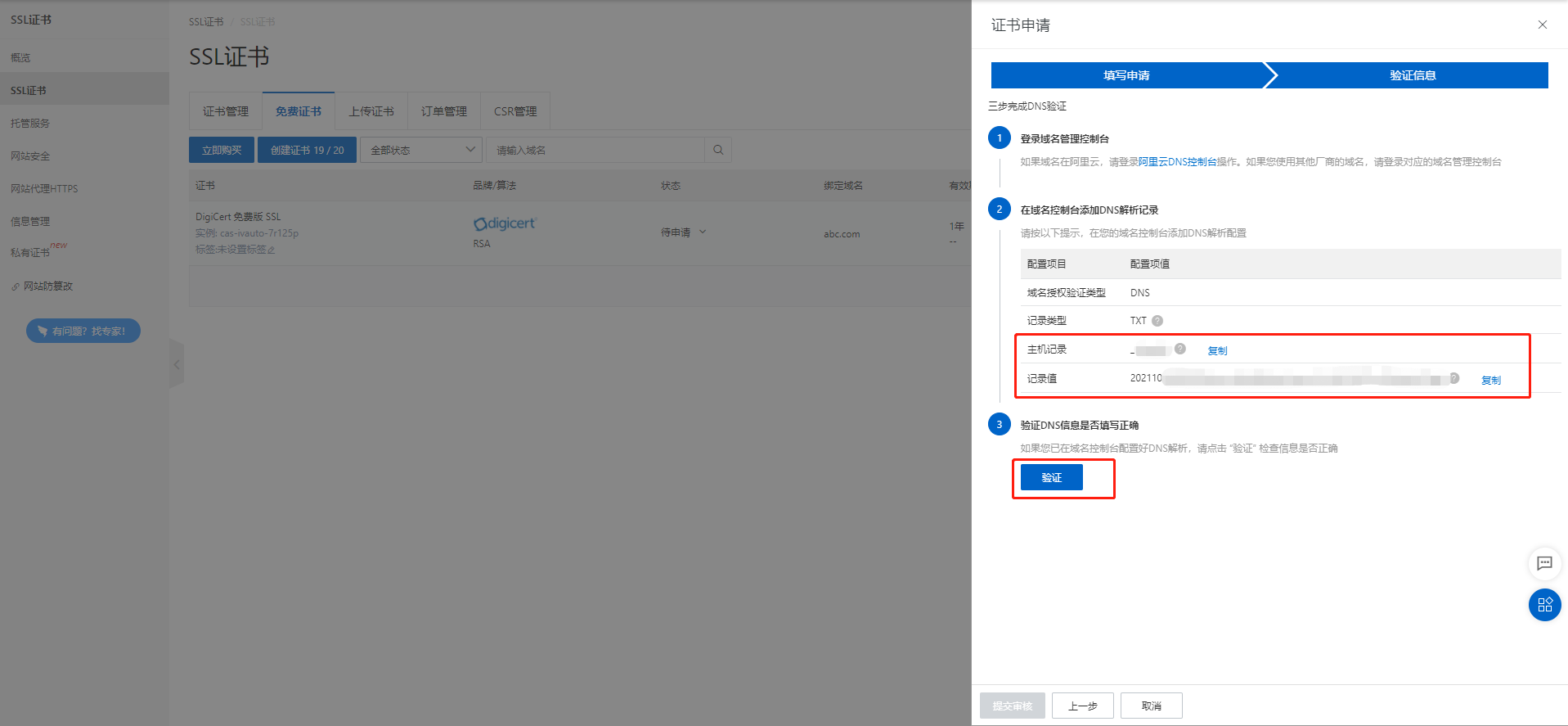This screenshot has width=1568, height=726.
Task: Focus the 请输入域名 search field
Action: 595,150
